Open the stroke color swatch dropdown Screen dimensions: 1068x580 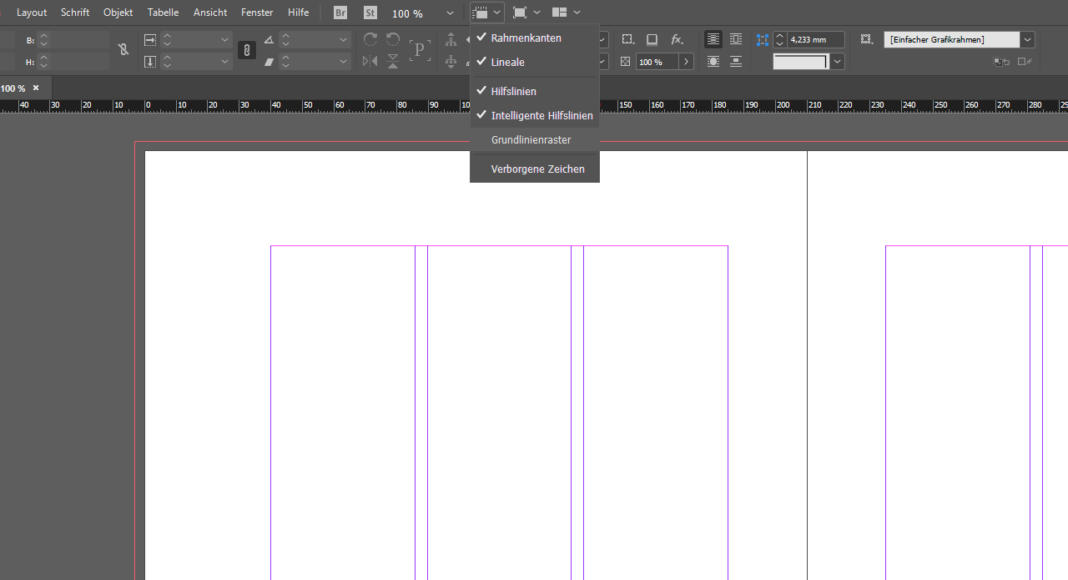[836, 61]
